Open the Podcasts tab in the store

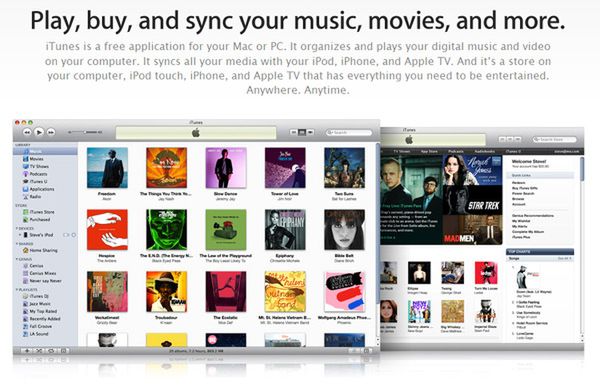[x=456, y=152]
